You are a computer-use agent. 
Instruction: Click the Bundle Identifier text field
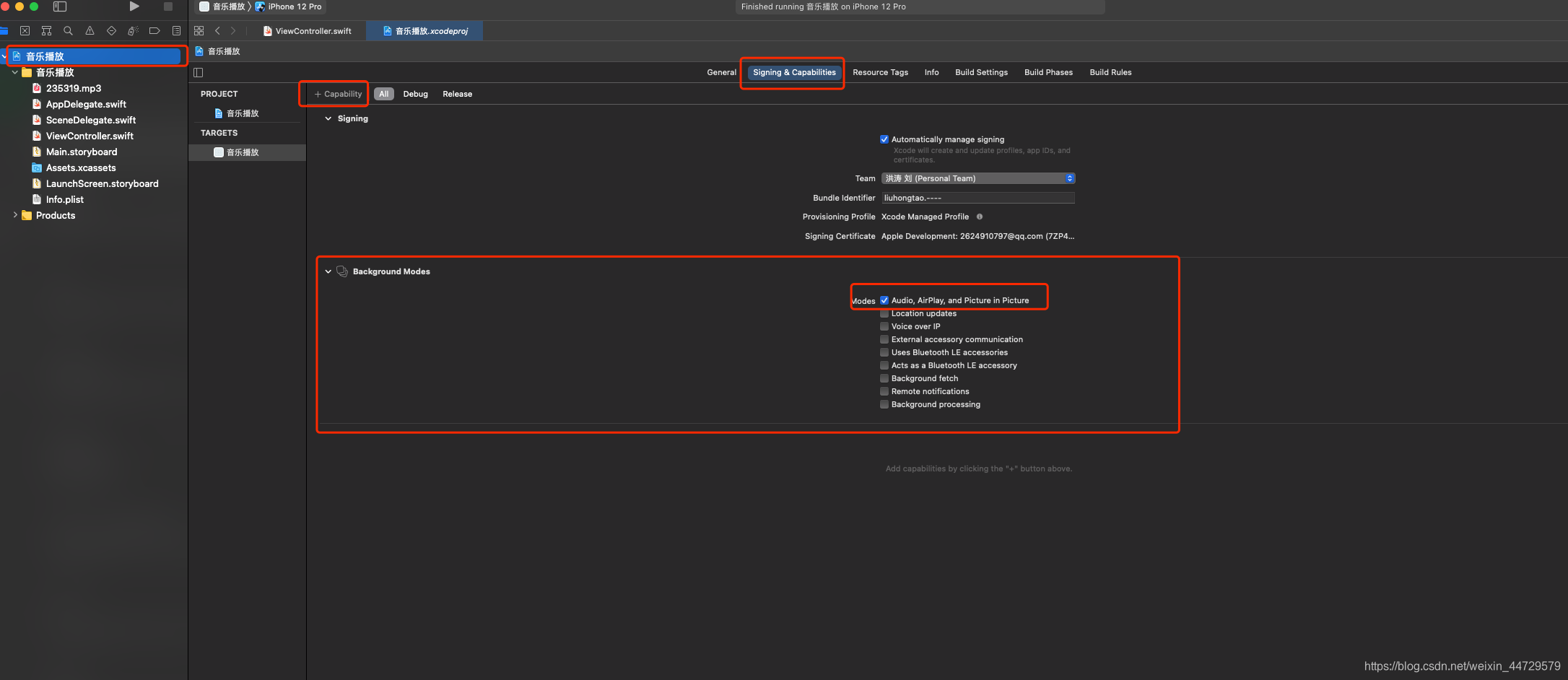[x=978, y=198]
